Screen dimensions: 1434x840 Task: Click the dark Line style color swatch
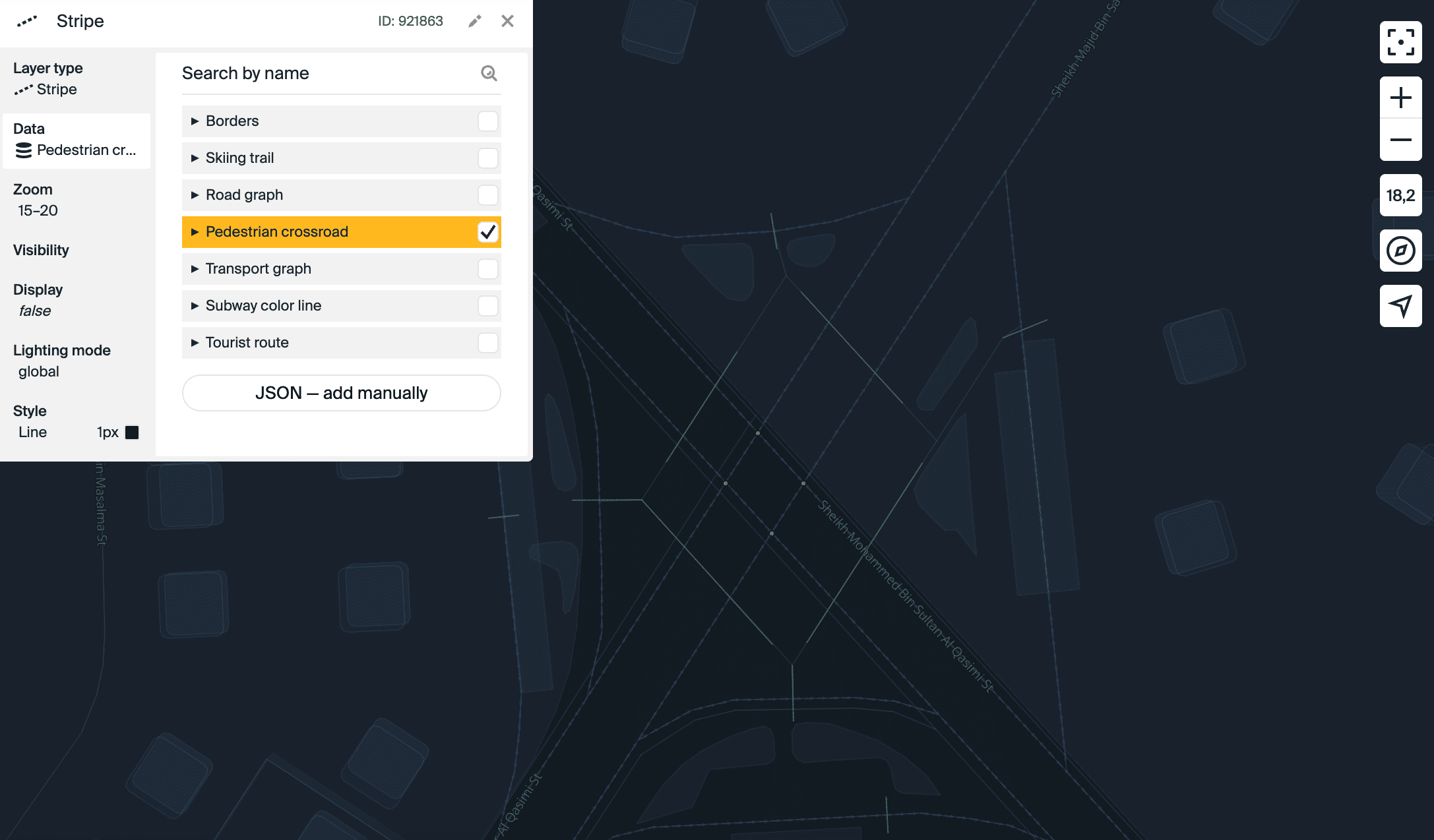tap(132, 433)
